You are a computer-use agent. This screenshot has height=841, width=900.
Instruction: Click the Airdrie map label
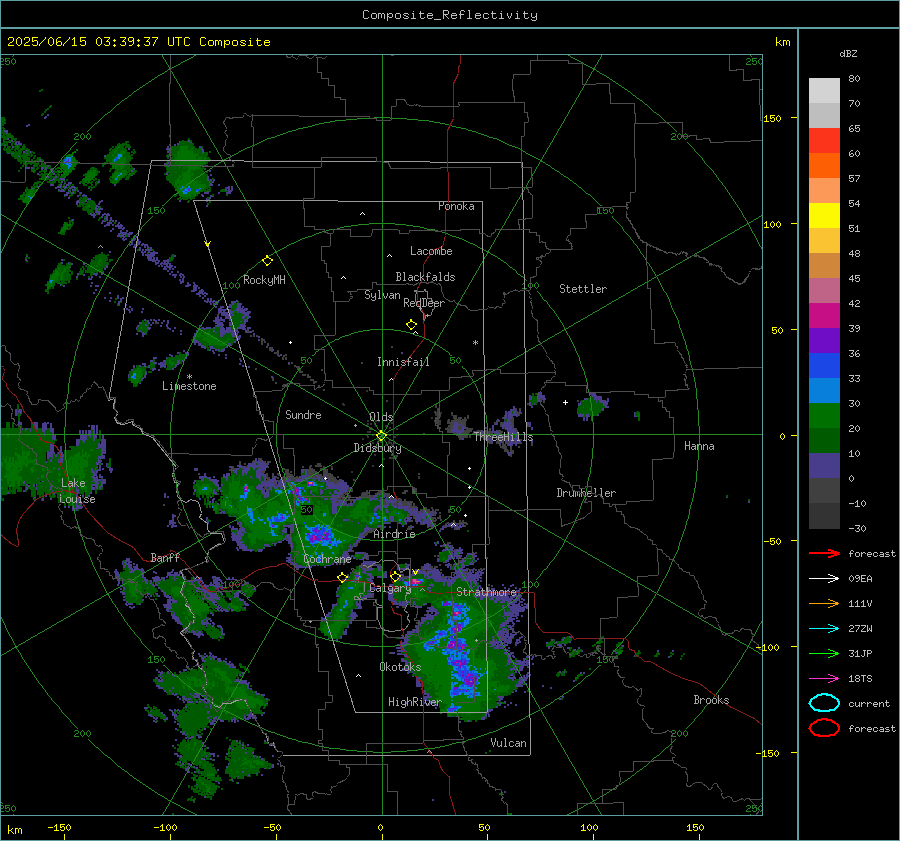pos(394,534)
